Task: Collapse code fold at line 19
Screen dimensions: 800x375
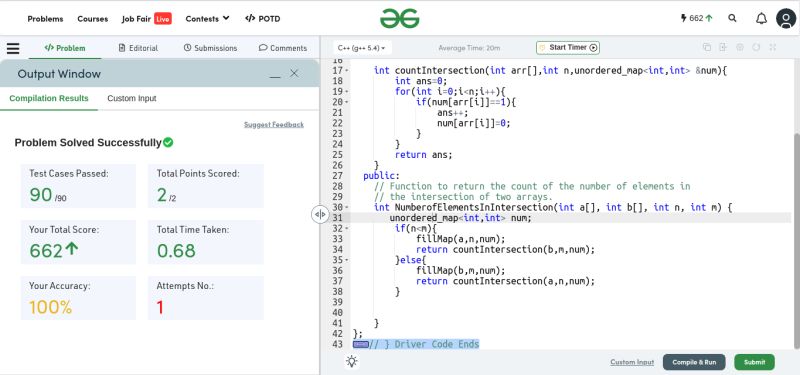Action: [347, 92]
